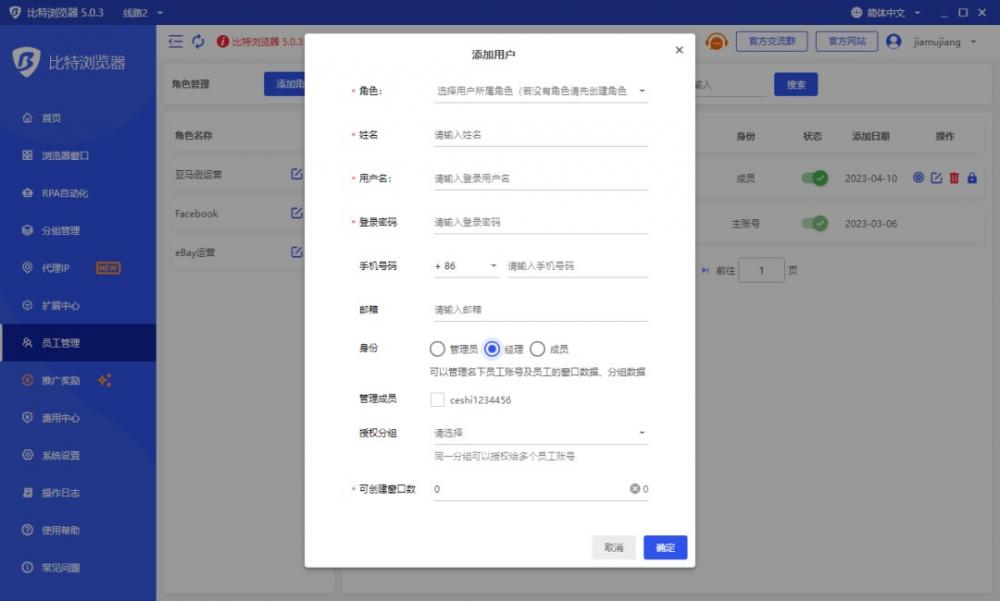The width and height of the screenshot is (1000, 601).
Task: Click the refresh icon in the top toolbar
Action: click(x=198, y=41)
